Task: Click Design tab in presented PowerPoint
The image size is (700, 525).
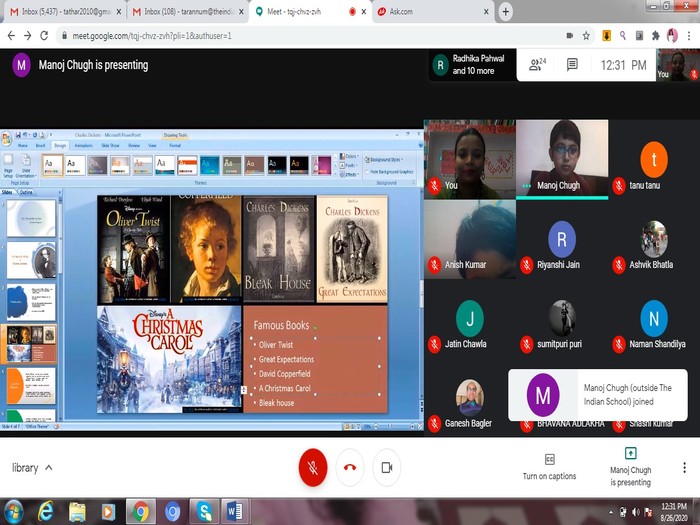Action: coord(59,146)
